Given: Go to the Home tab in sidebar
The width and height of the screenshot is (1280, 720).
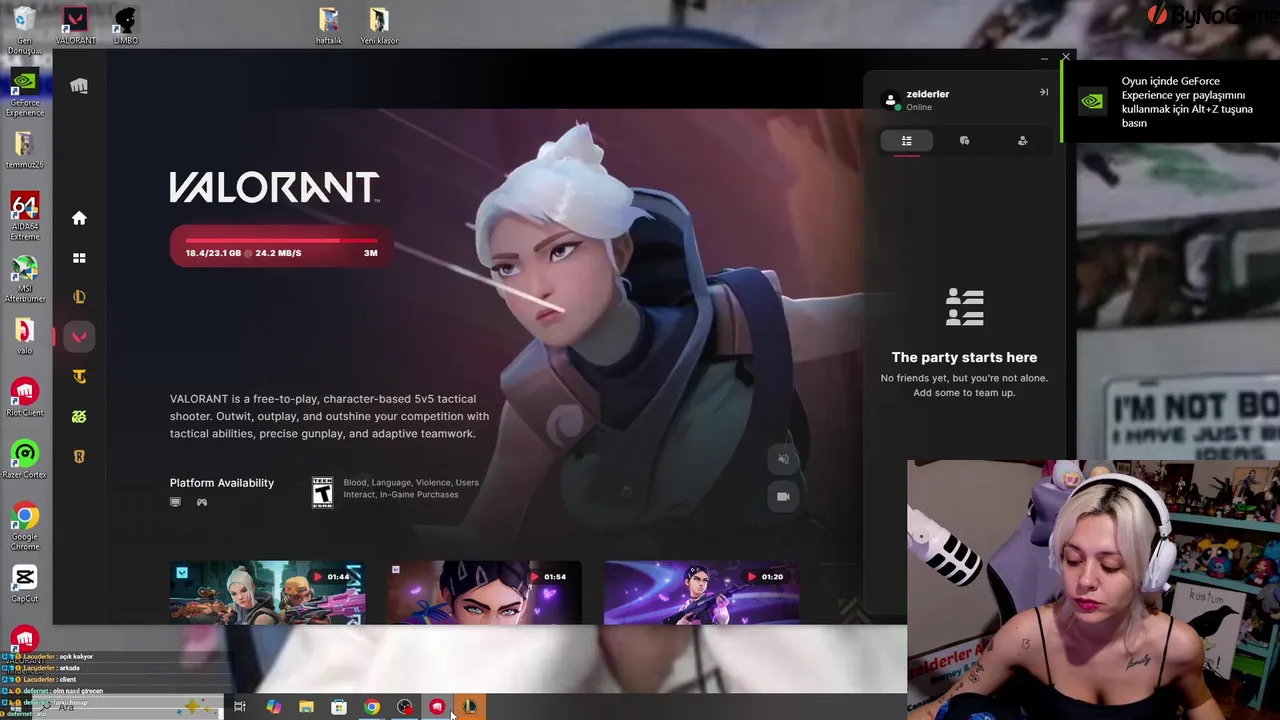Looking at the screenshot, I should click(x=79, y=218).
